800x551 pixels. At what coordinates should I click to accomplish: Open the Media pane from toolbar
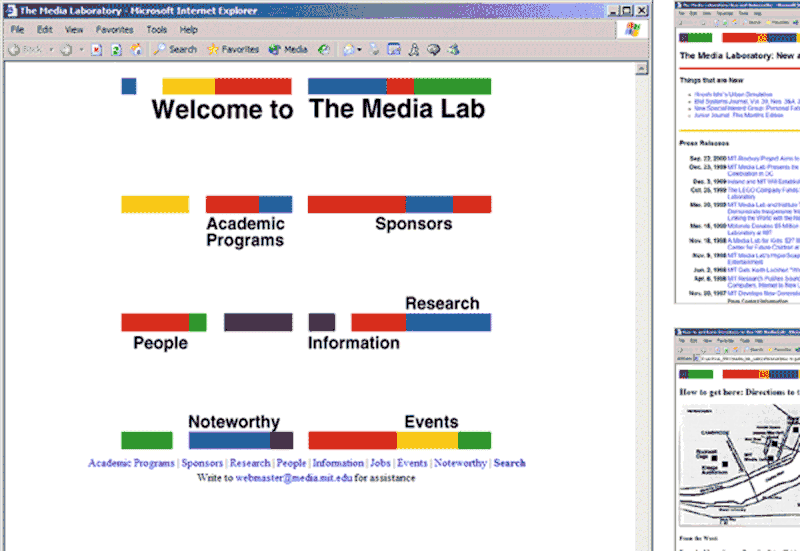(288, 49)
